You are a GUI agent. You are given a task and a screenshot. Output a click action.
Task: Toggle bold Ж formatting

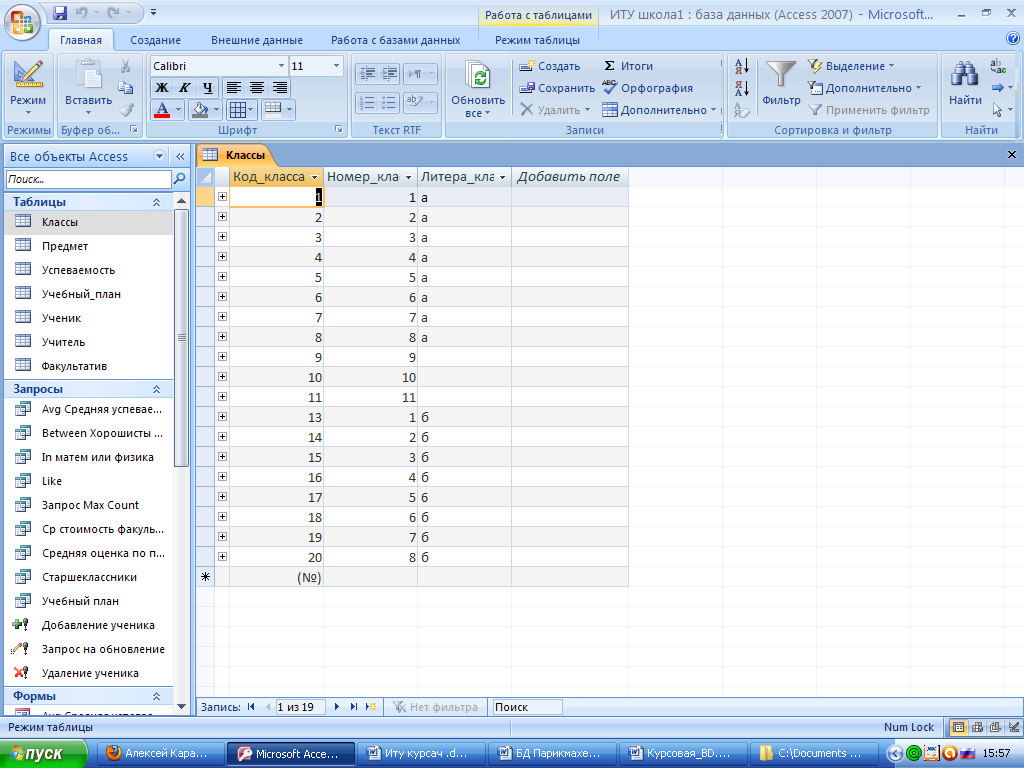(162, 87)
